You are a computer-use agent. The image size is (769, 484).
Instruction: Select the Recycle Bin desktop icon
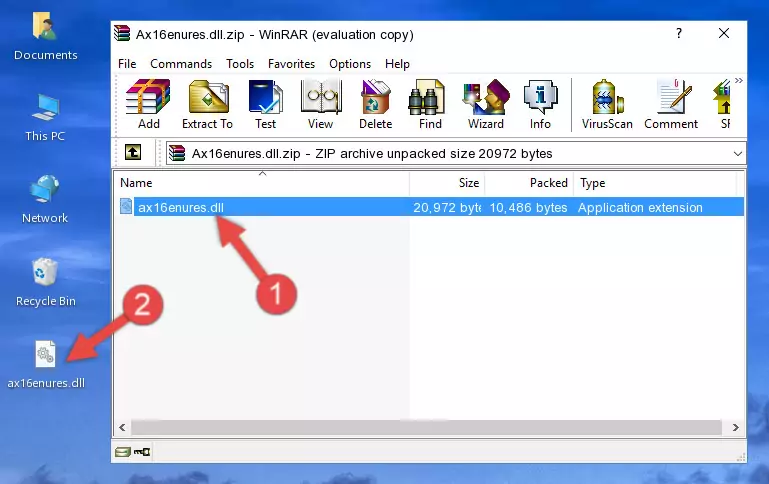46,282
